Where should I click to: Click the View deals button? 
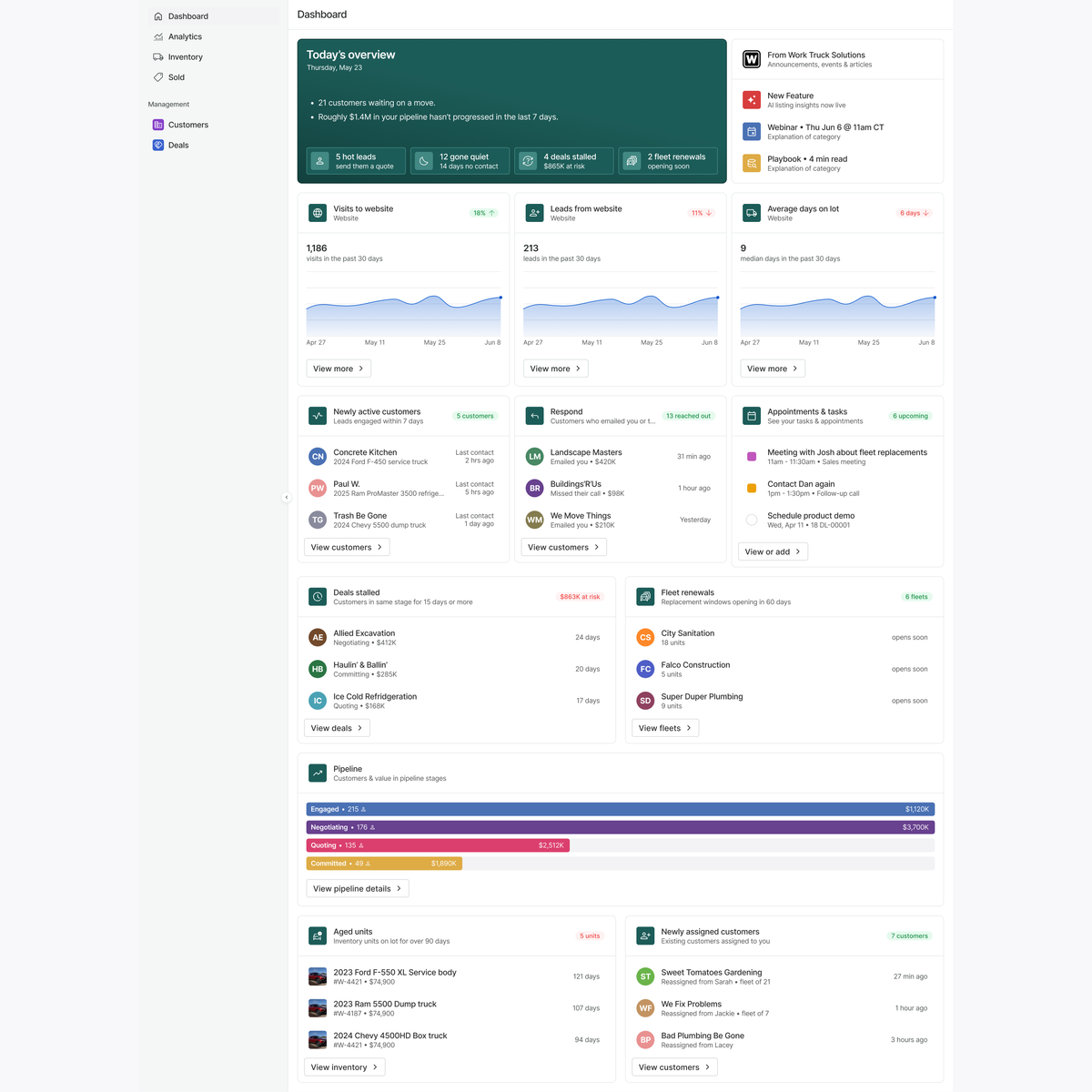337,728
